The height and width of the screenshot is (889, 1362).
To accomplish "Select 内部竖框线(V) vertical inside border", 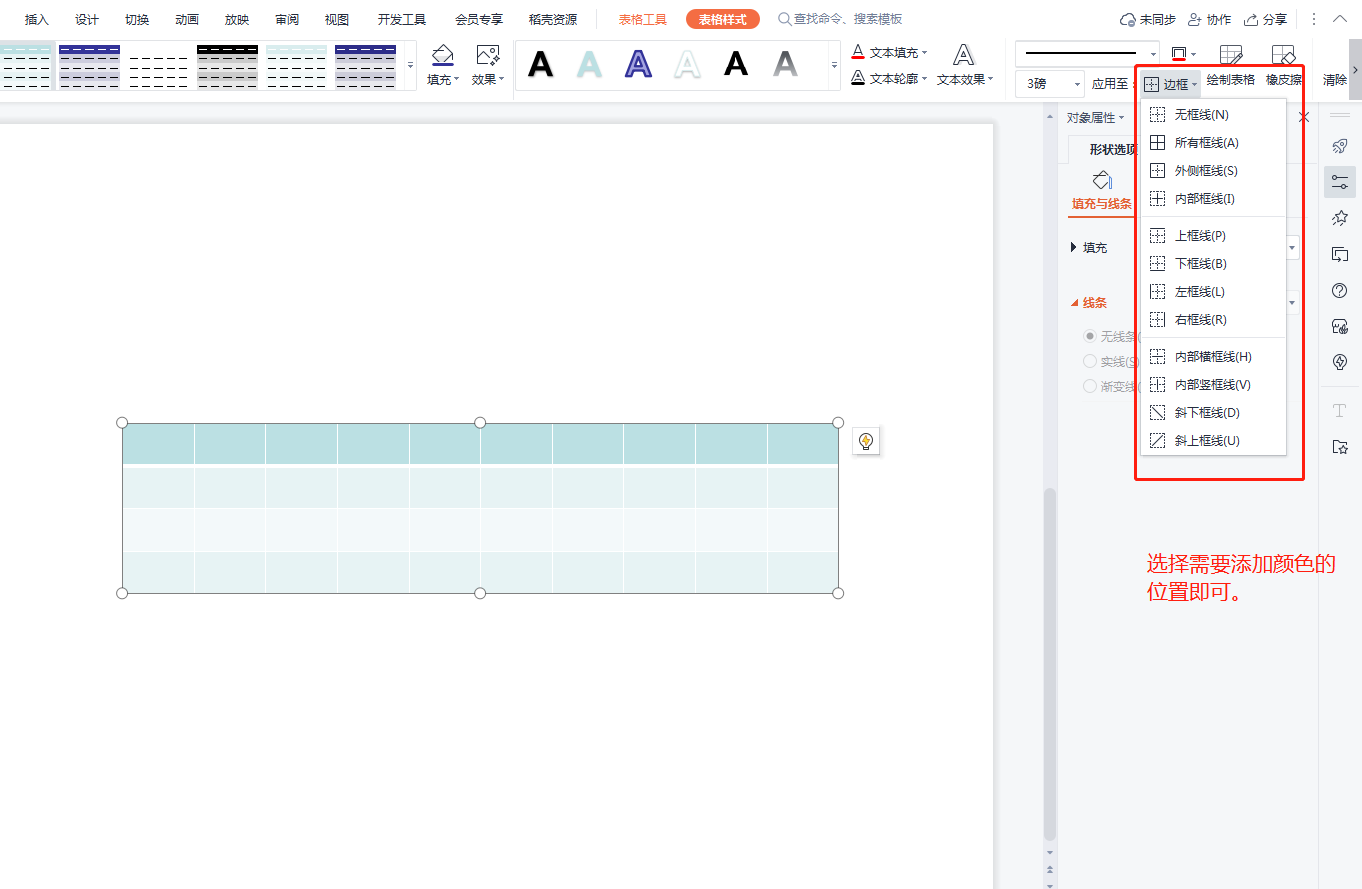I will coord(1213,385).
